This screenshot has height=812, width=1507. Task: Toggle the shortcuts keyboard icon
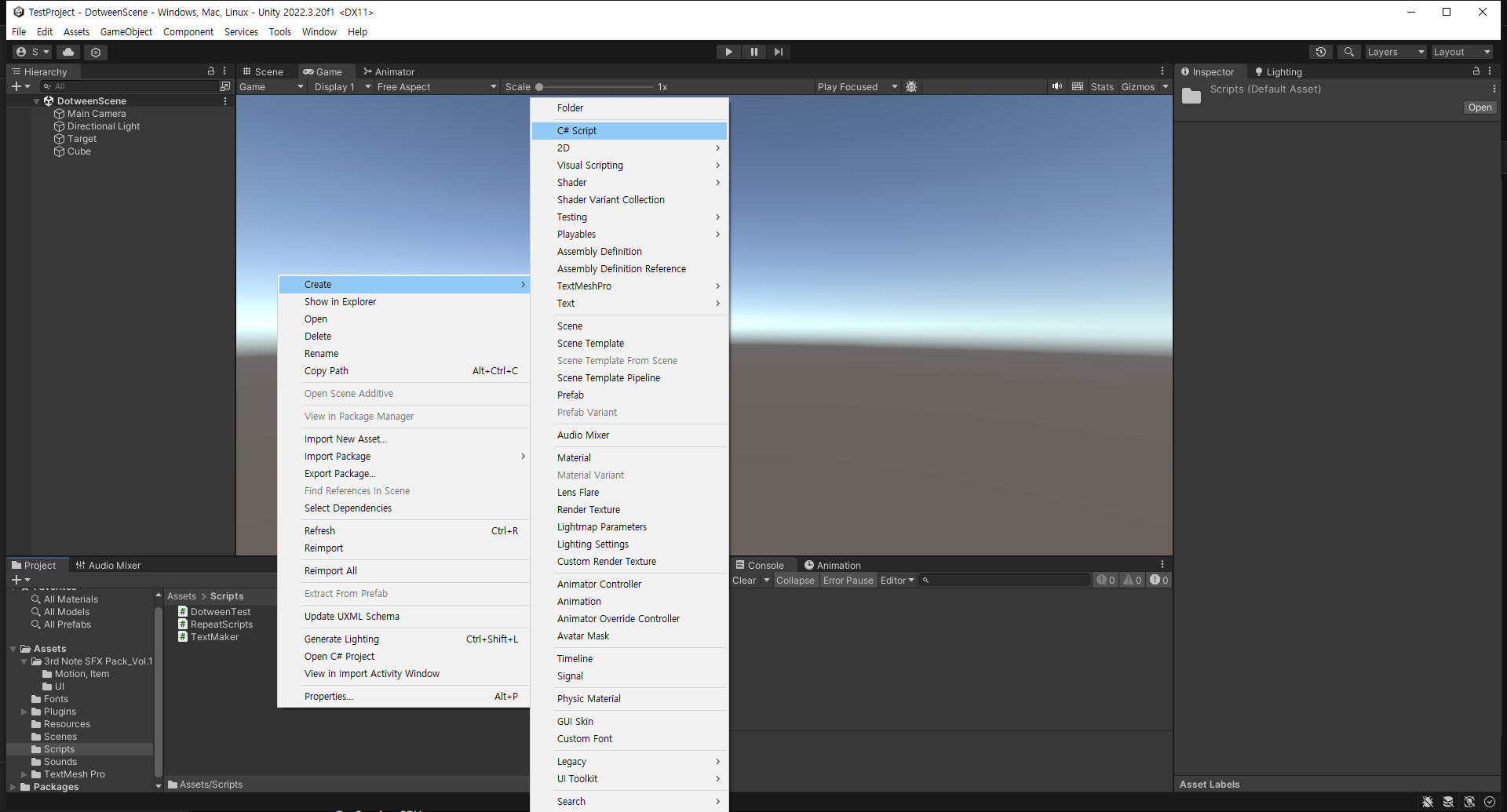coord(1078,86)
